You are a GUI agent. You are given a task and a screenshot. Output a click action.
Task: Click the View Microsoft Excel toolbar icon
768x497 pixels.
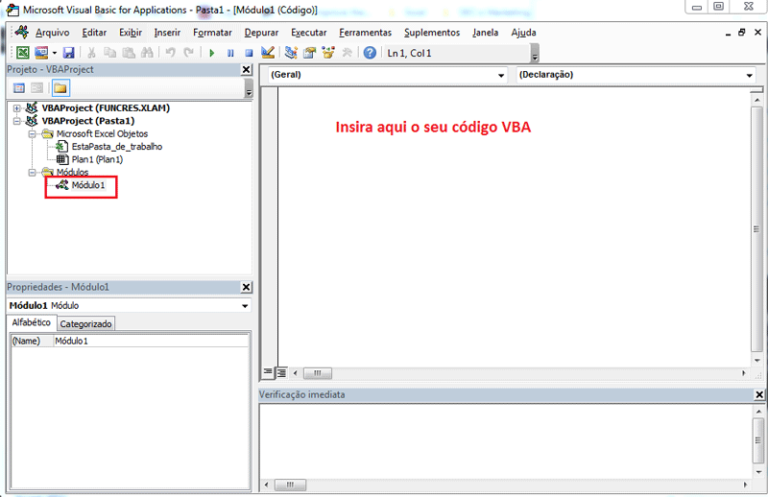pos(22,52)
